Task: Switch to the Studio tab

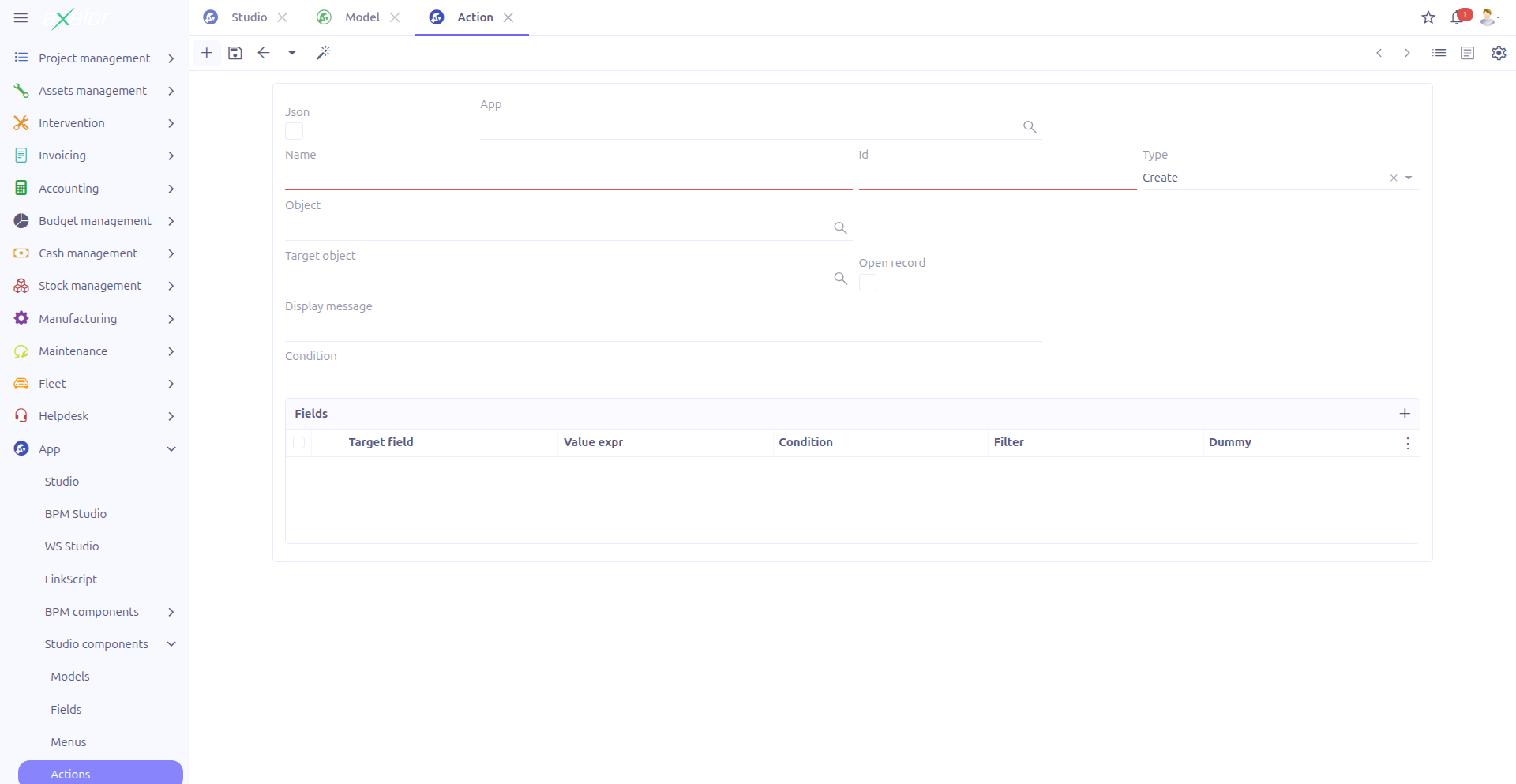Action: tap(250, 17)
